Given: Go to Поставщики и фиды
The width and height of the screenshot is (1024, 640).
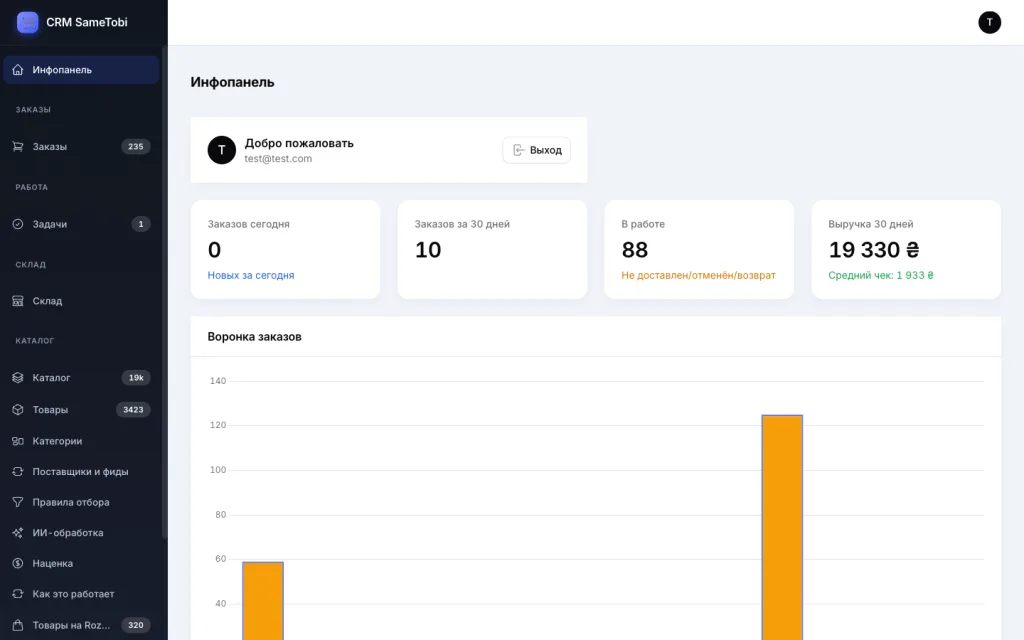Looking at the screenshot, I should point(81,472).
